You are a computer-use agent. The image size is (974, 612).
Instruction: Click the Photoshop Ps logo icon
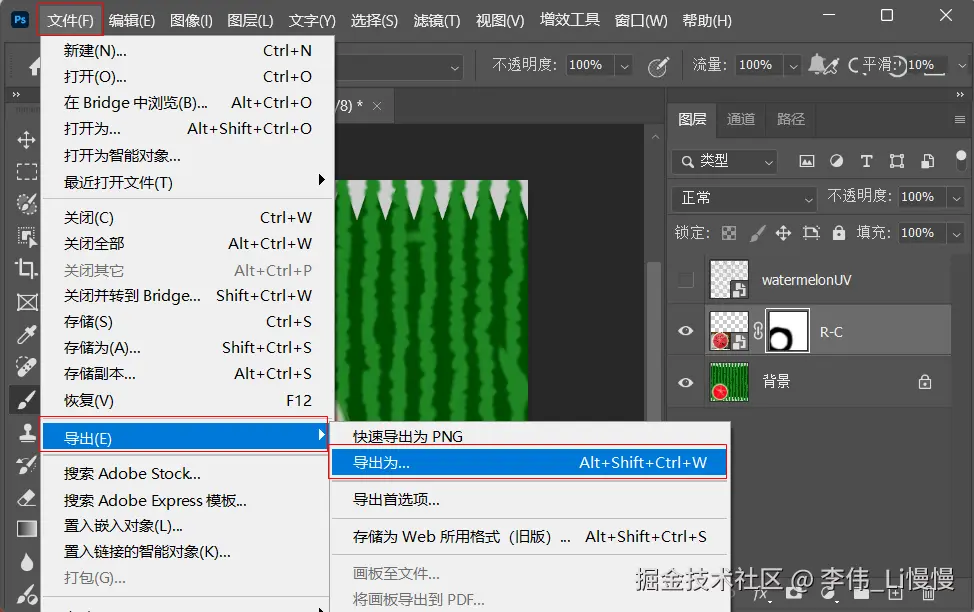[20, 19]
